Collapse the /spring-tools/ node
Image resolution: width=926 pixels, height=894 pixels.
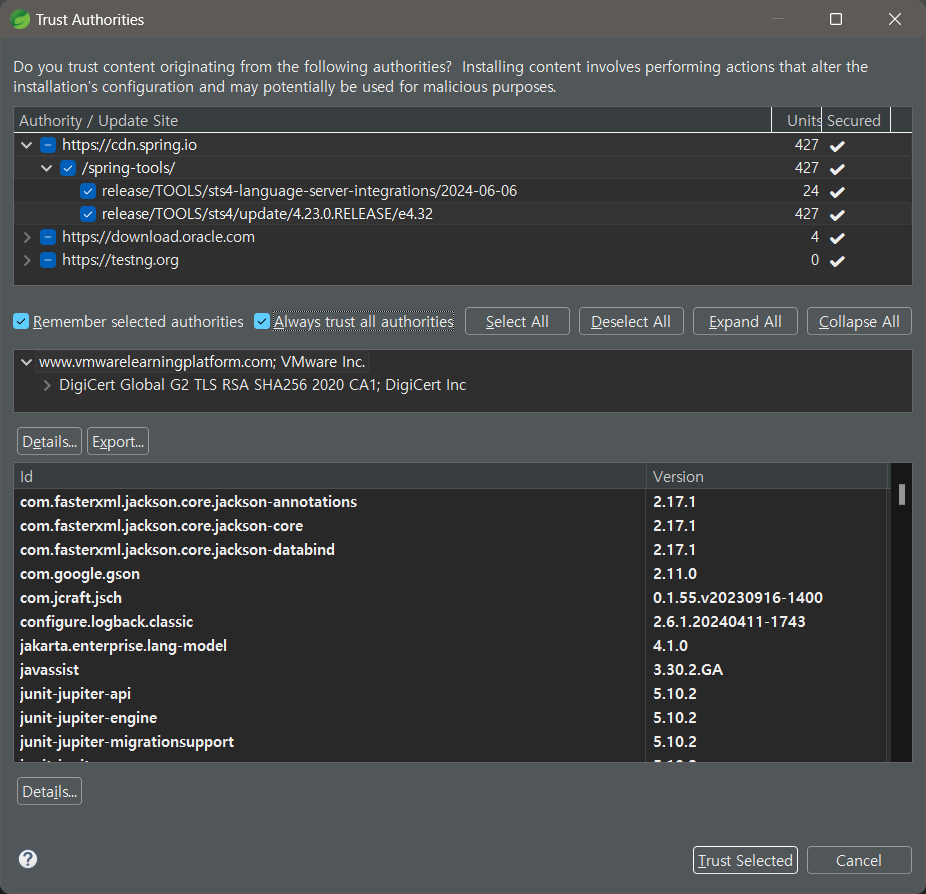click(x=47, y=168)
